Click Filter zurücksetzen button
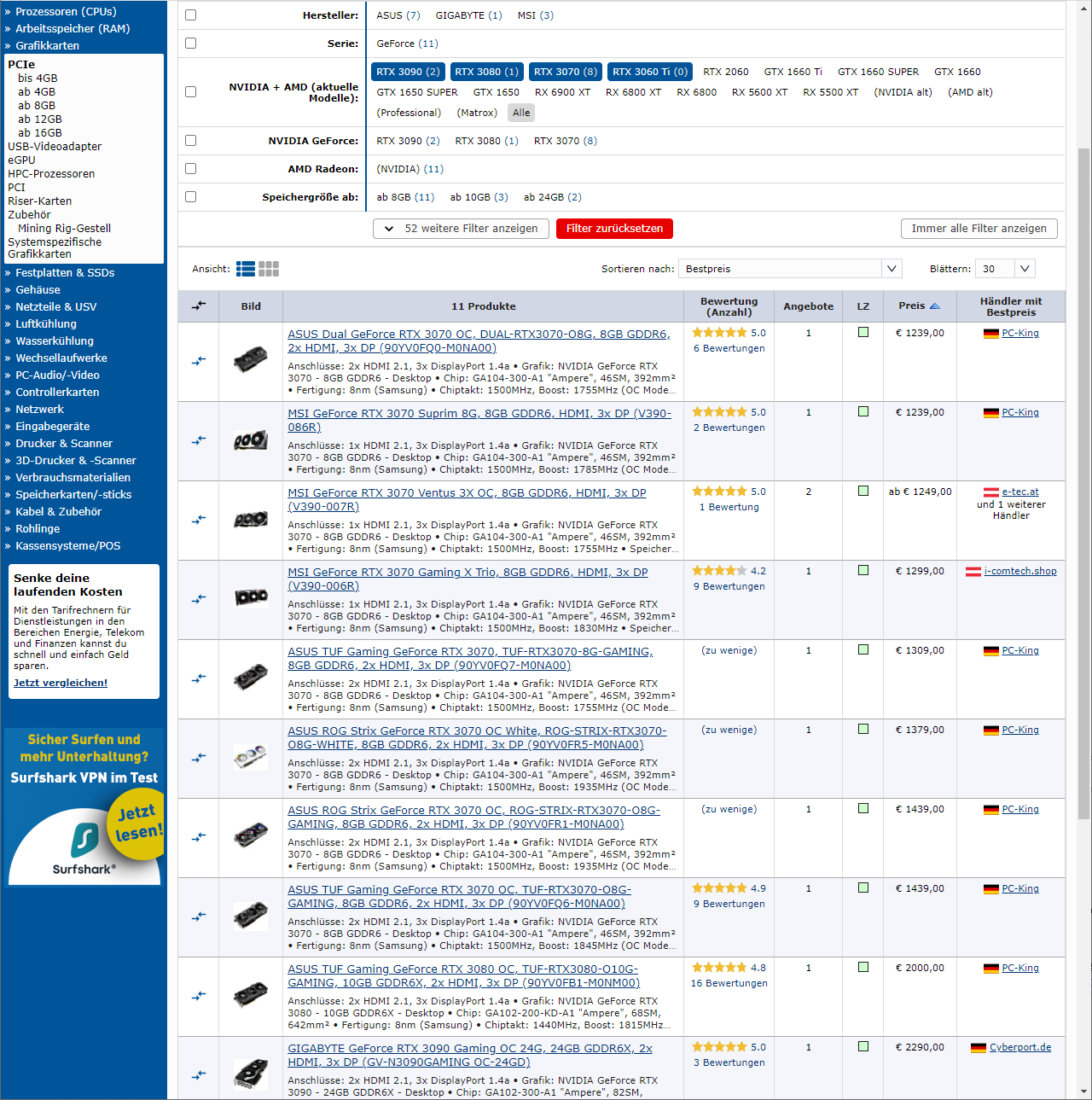 tap(614, 229)
